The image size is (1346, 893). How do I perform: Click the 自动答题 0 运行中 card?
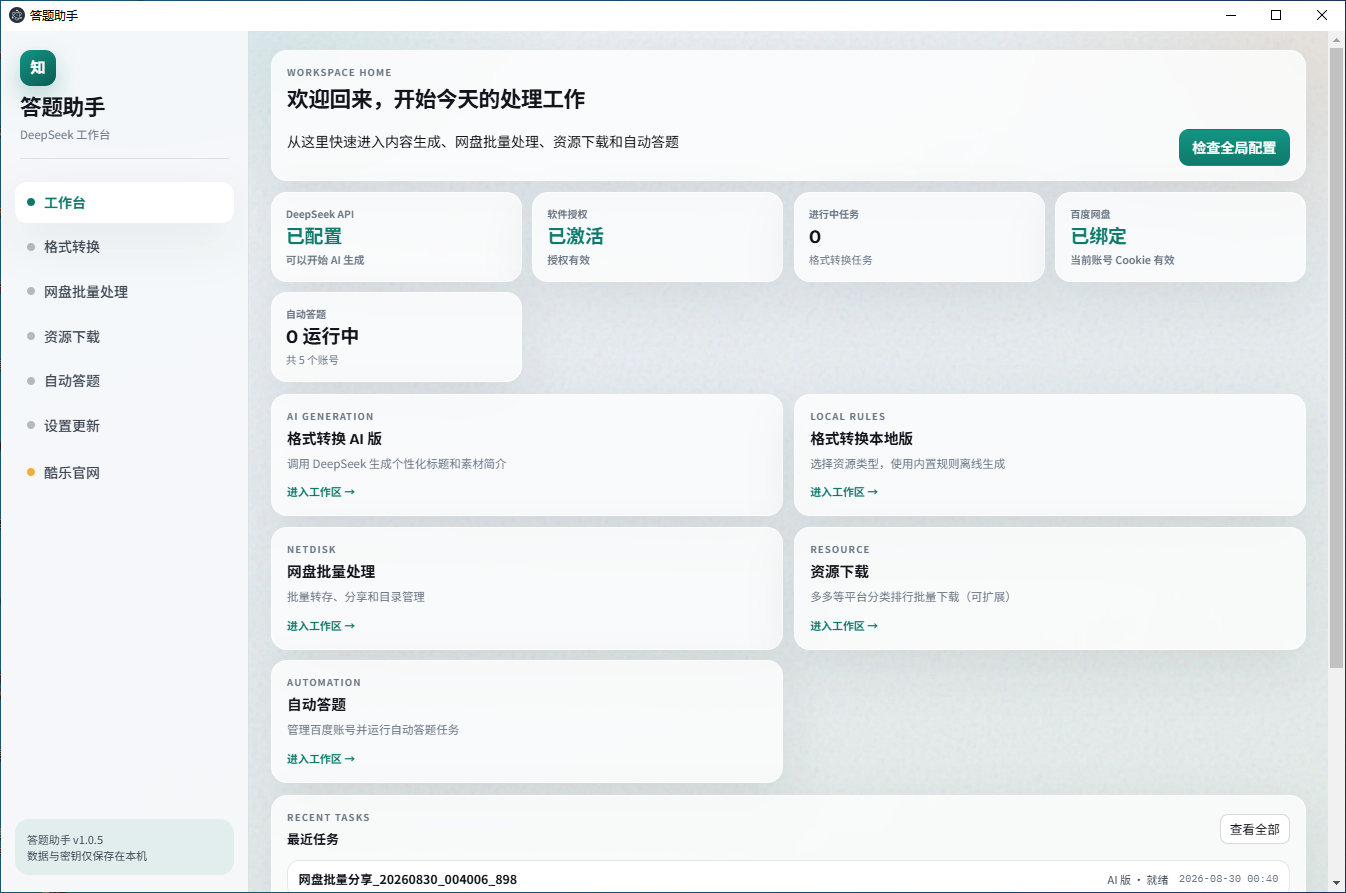click(396, 337)
